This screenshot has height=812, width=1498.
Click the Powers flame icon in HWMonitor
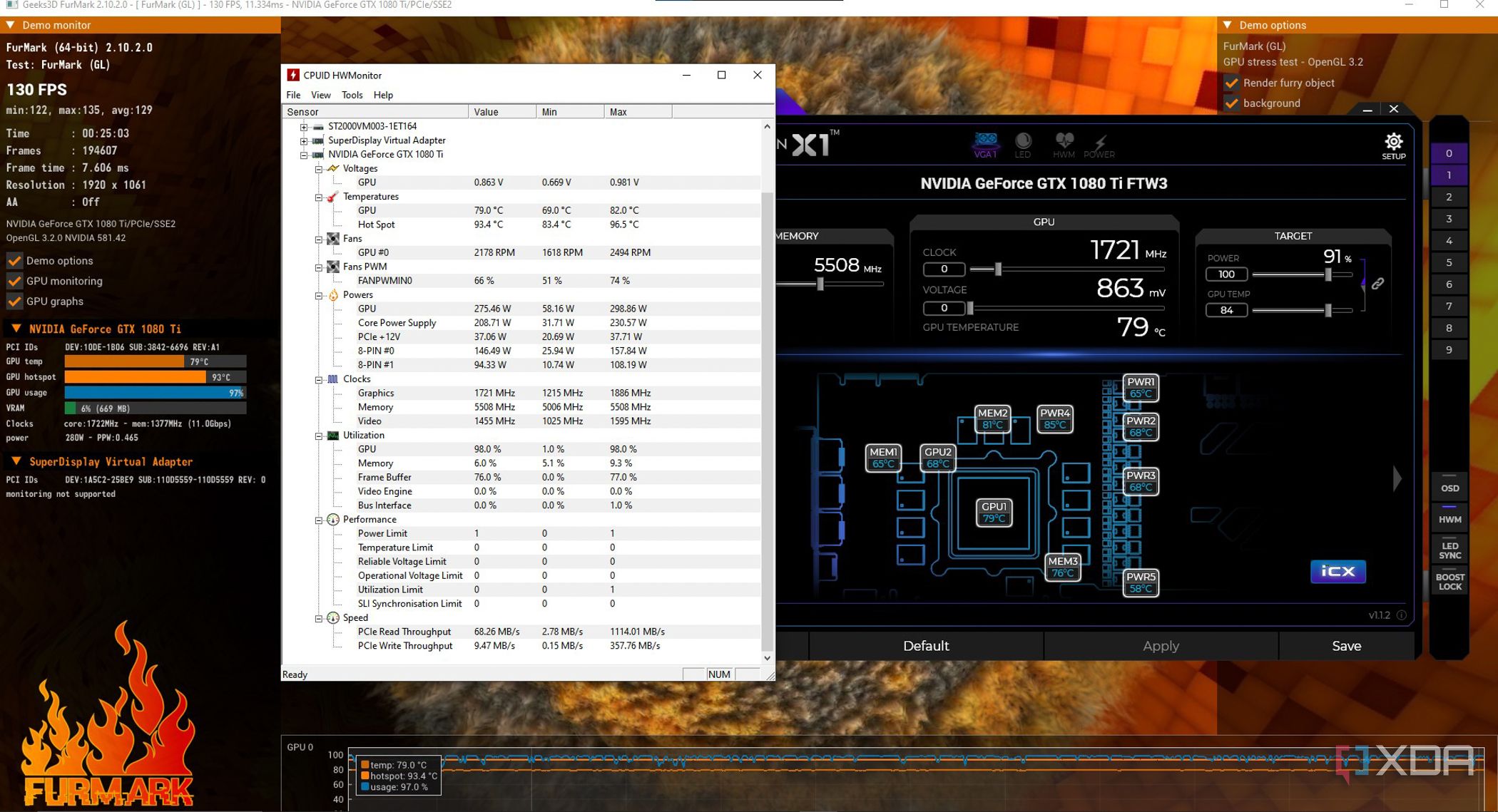pos(333,294)
